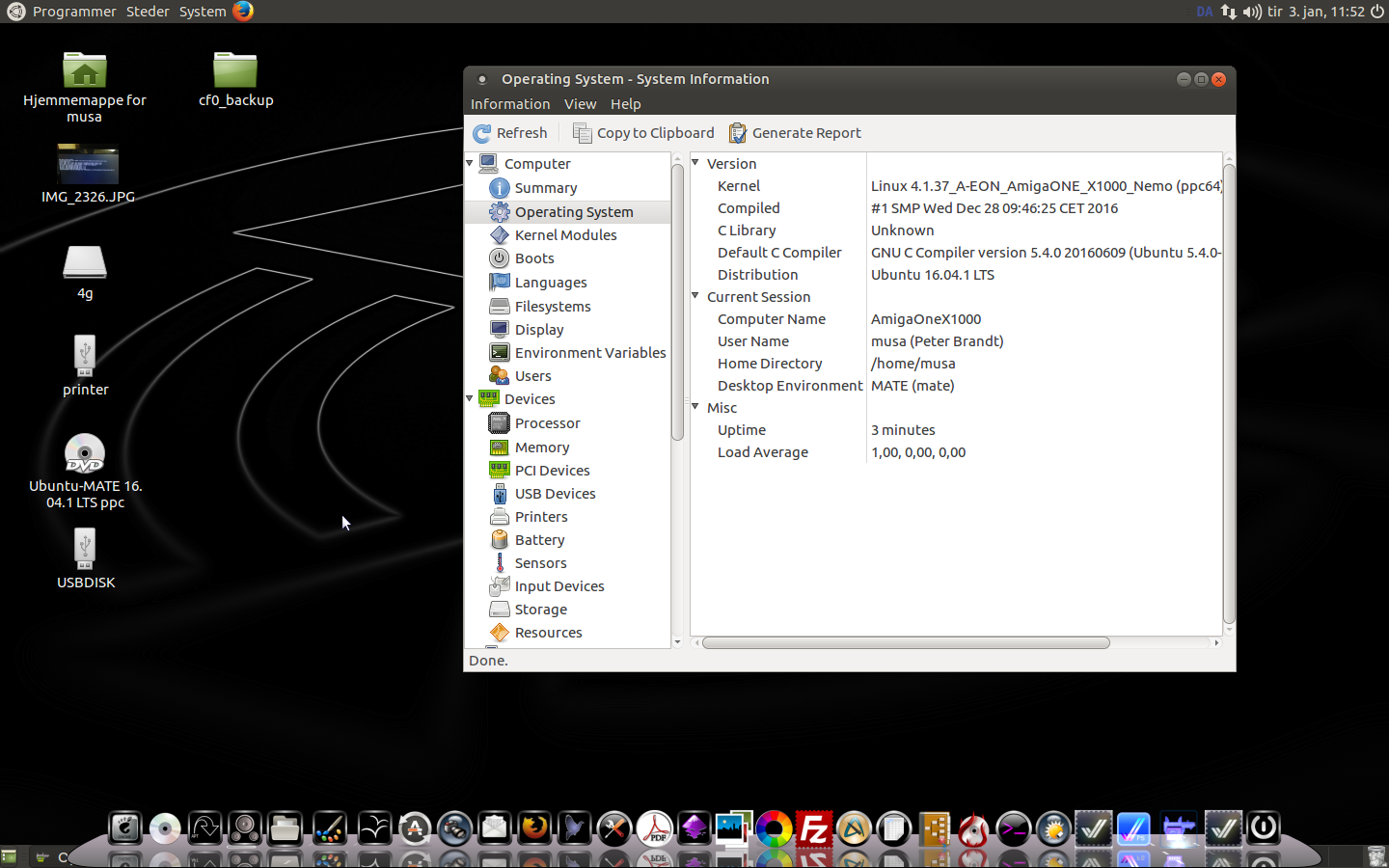Collapse the Devices tree node

point(471,398)
